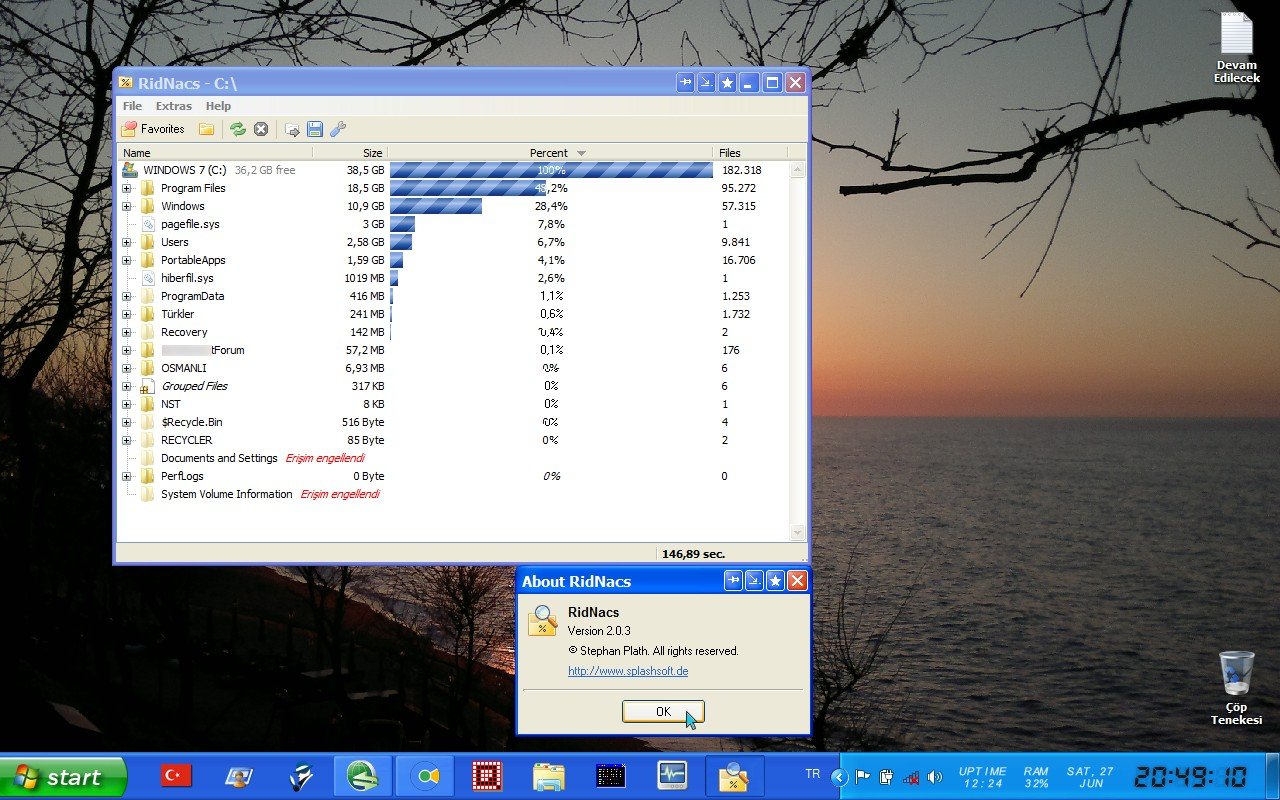Click the RidNacs magnifier icon in About dialog

tap(543, 620)
